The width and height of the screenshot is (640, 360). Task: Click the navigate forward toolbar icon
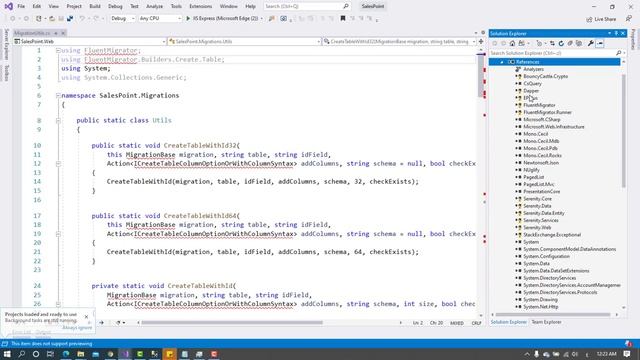26,18
